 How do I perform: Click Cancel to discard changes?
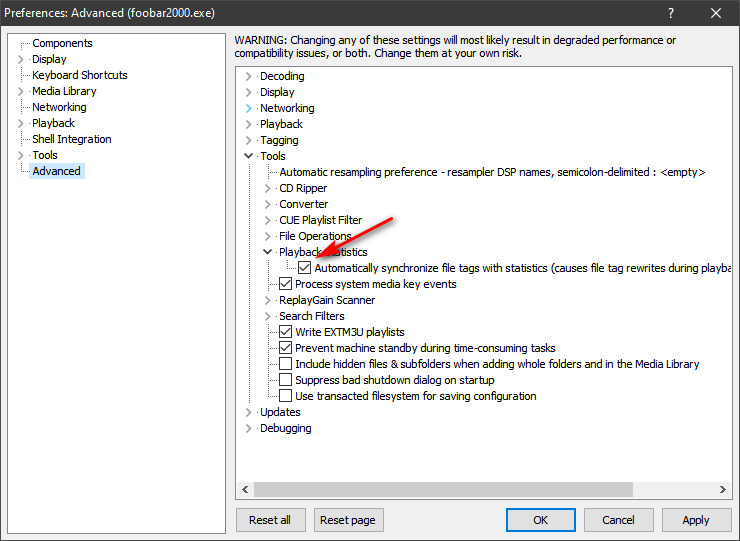(619, 520)
